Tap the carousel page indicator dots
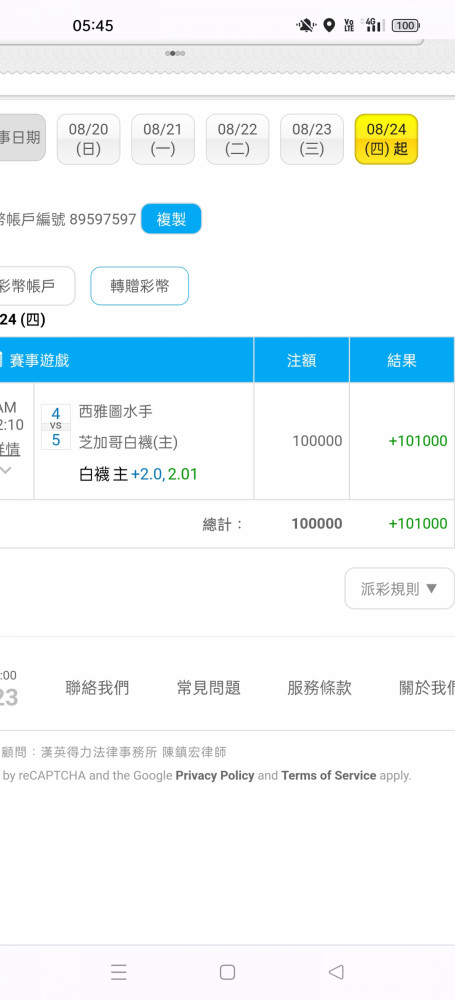This screenshot has height=1000, width=455. (x=175, y=54)
